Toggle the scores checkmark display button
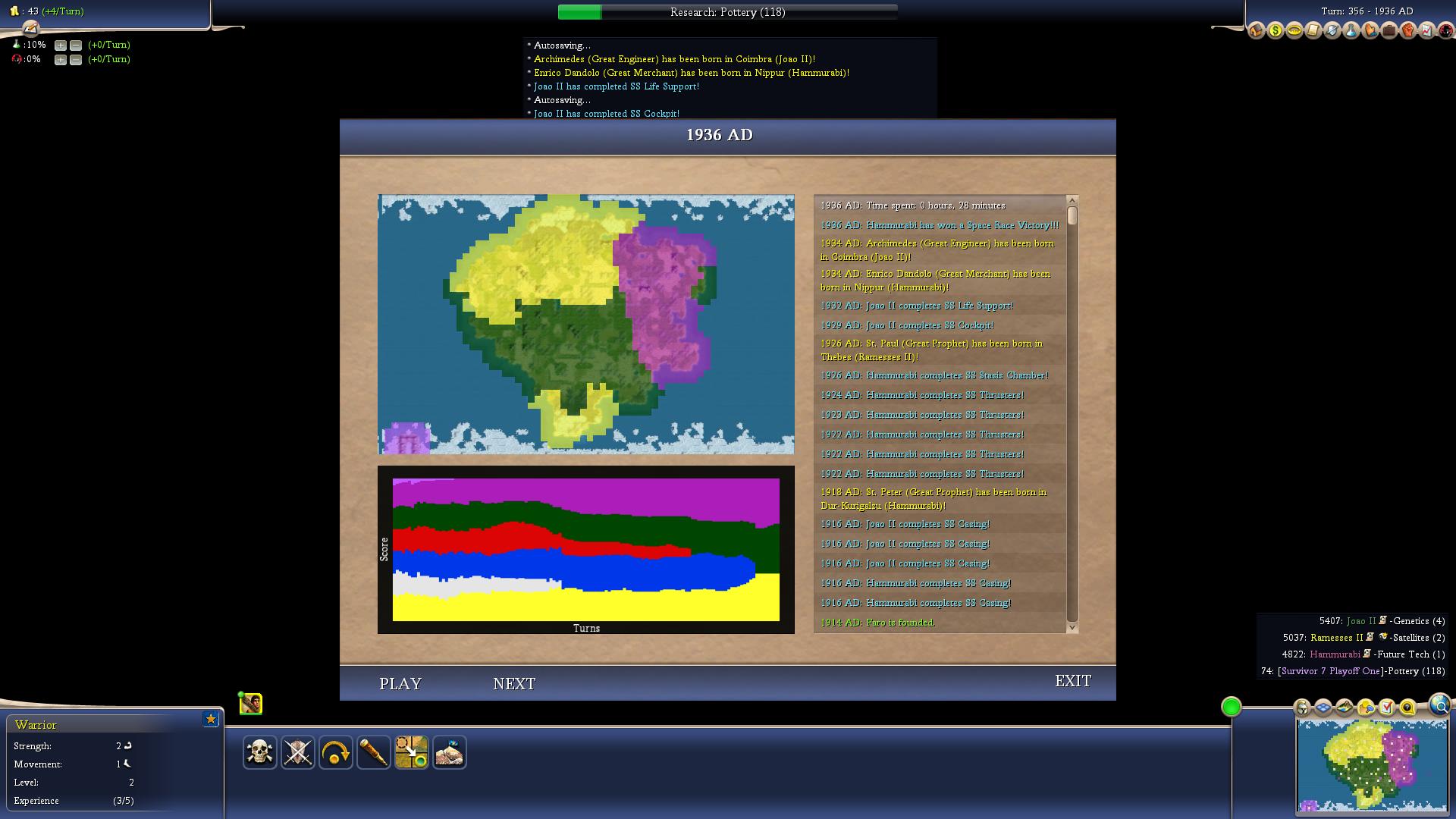This screenshot has width=1456, height=819. click(1387, 708)
